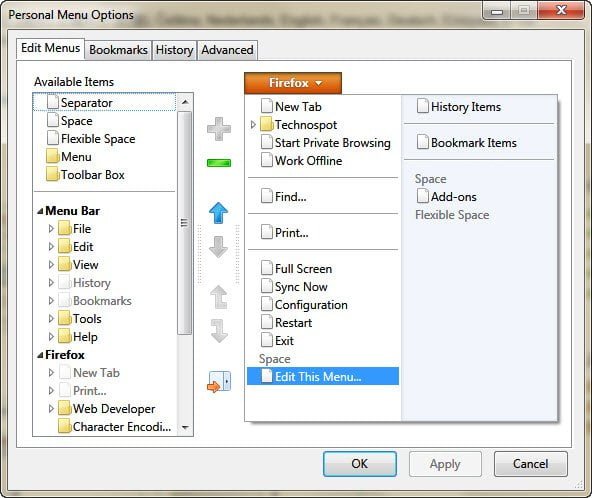Switch to the Edit Menus tab
This screenshot has width=592, height=498.
coord(51,48)
